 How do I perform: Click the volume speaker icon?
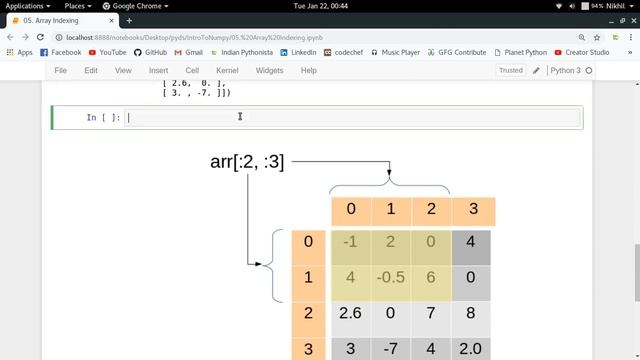[x=572, y=6]
